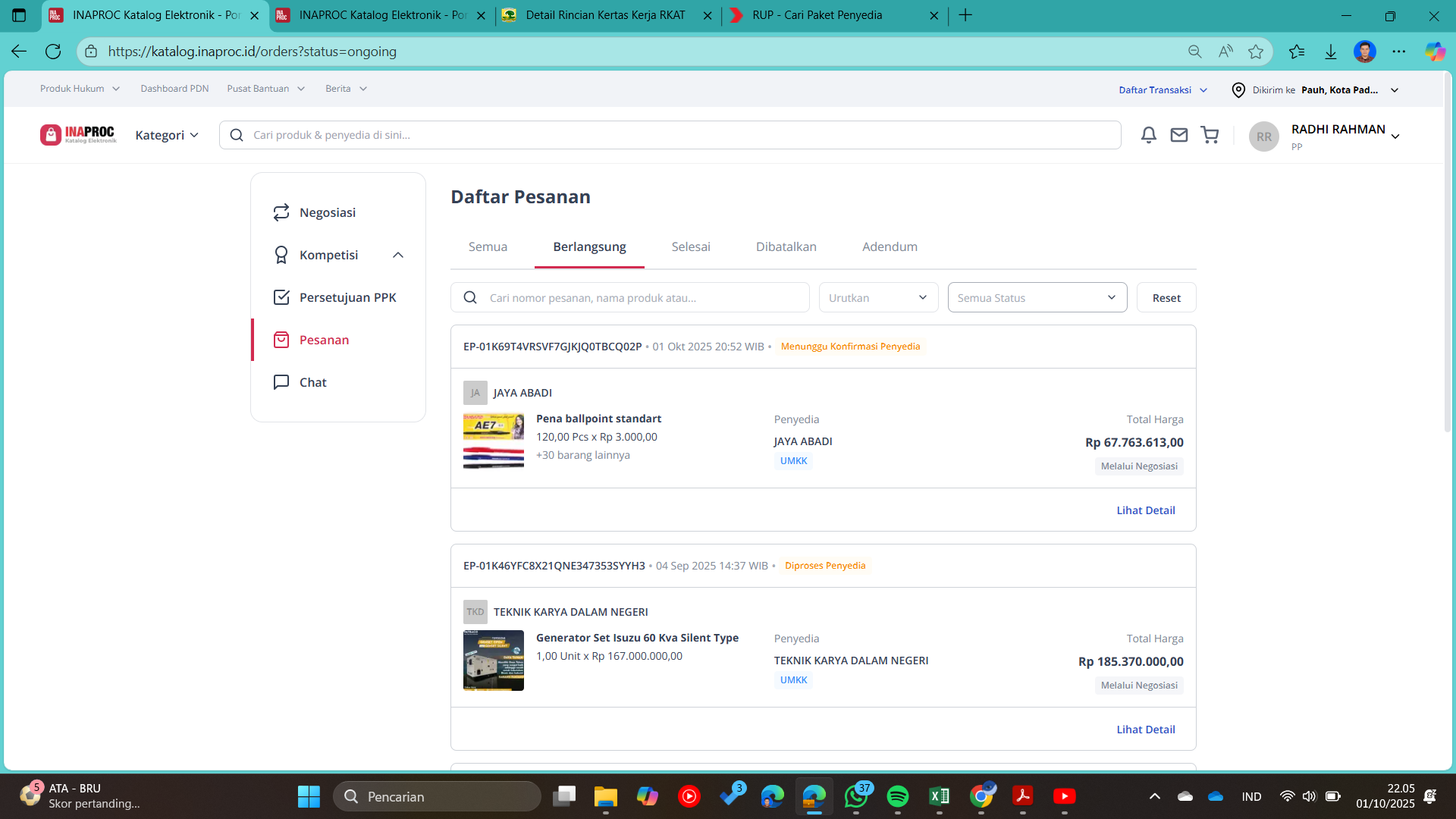Switch to the Dibatalkan tab
1456x819 pixels.
pos(786,246)
